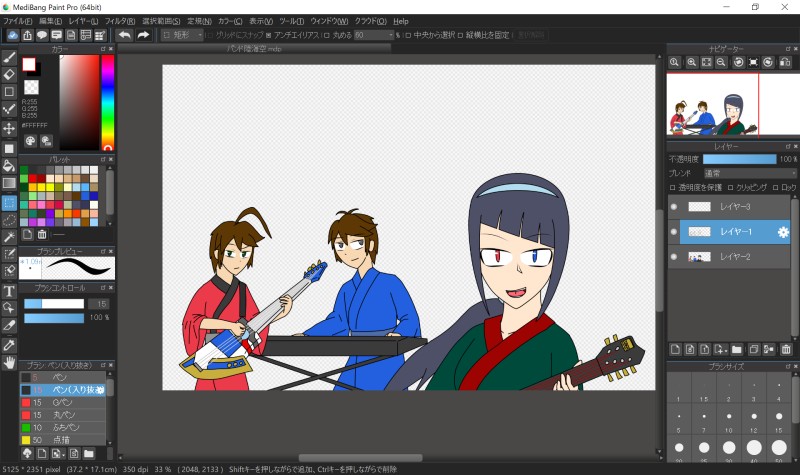Select the Brush tool in left toolbar

pyautogui.click(x=9, y=57)
